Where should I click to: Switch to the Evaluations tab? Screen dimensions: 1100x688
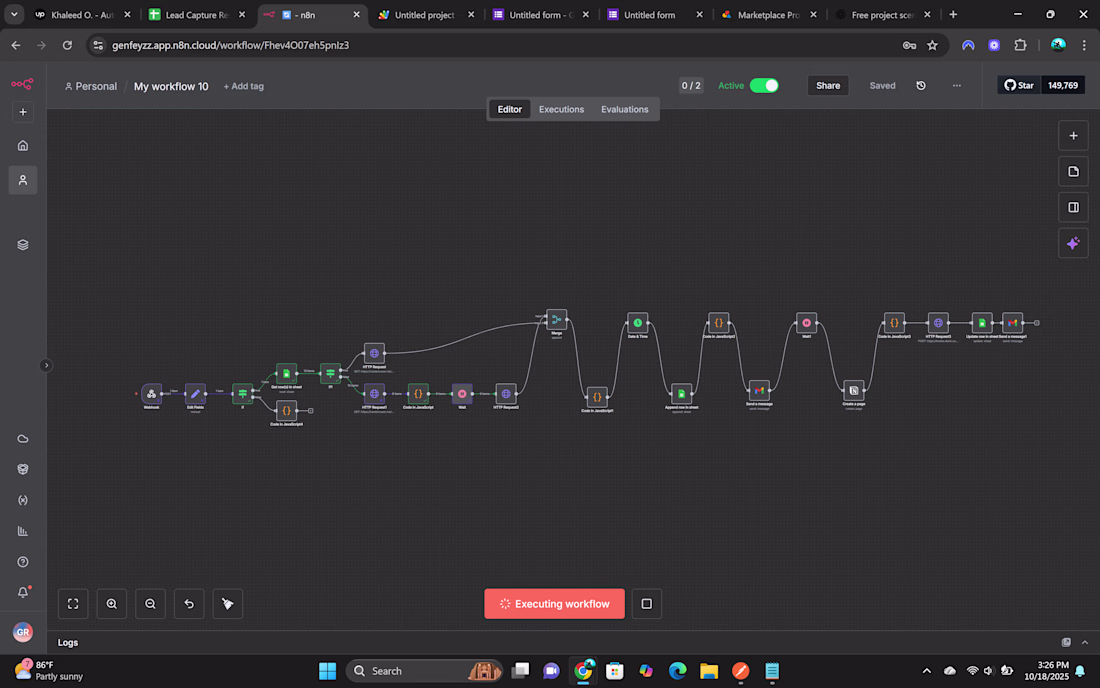(624, 109)
